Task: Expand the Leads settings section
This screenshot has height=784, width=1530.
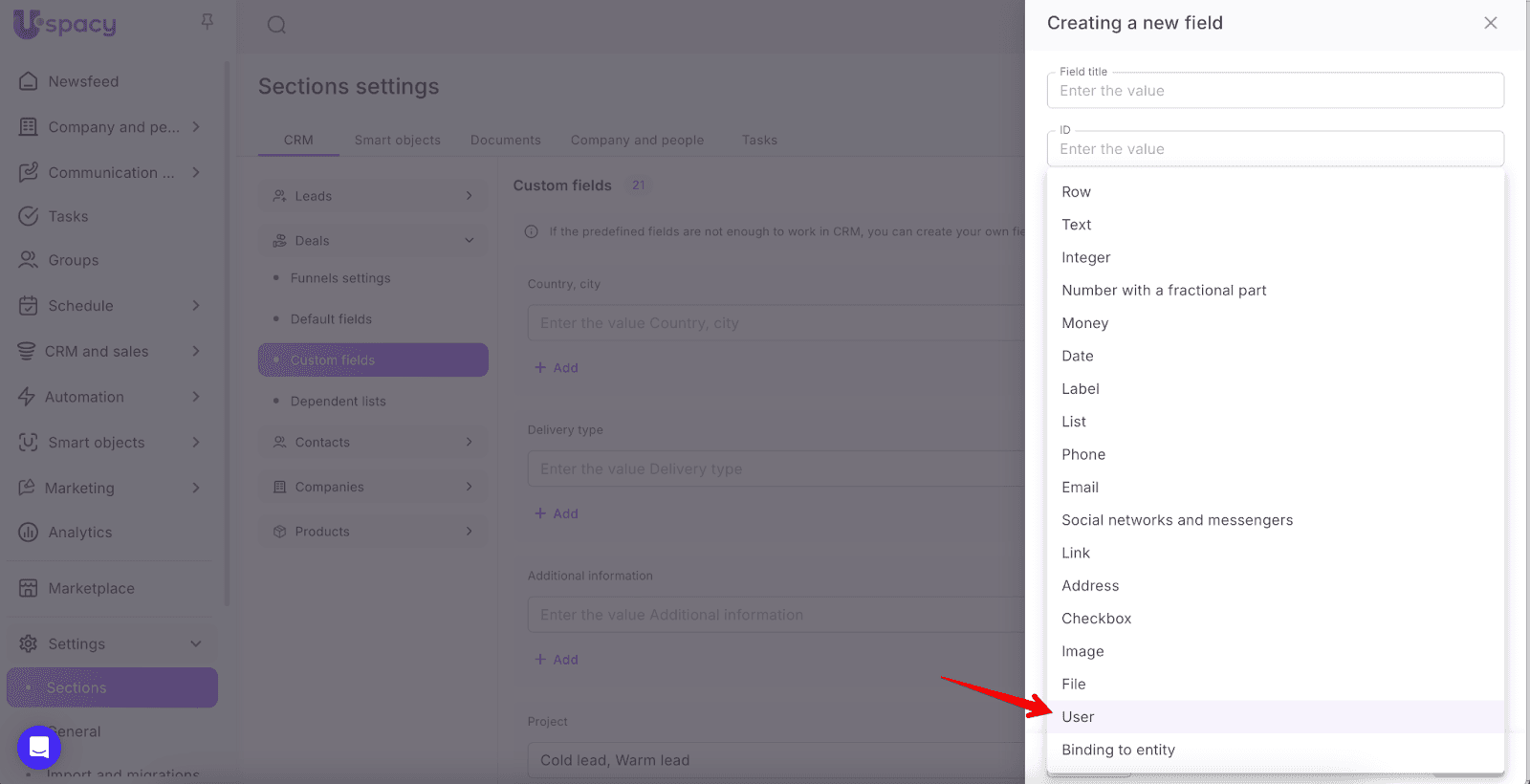Action: [x=469, y=196]
